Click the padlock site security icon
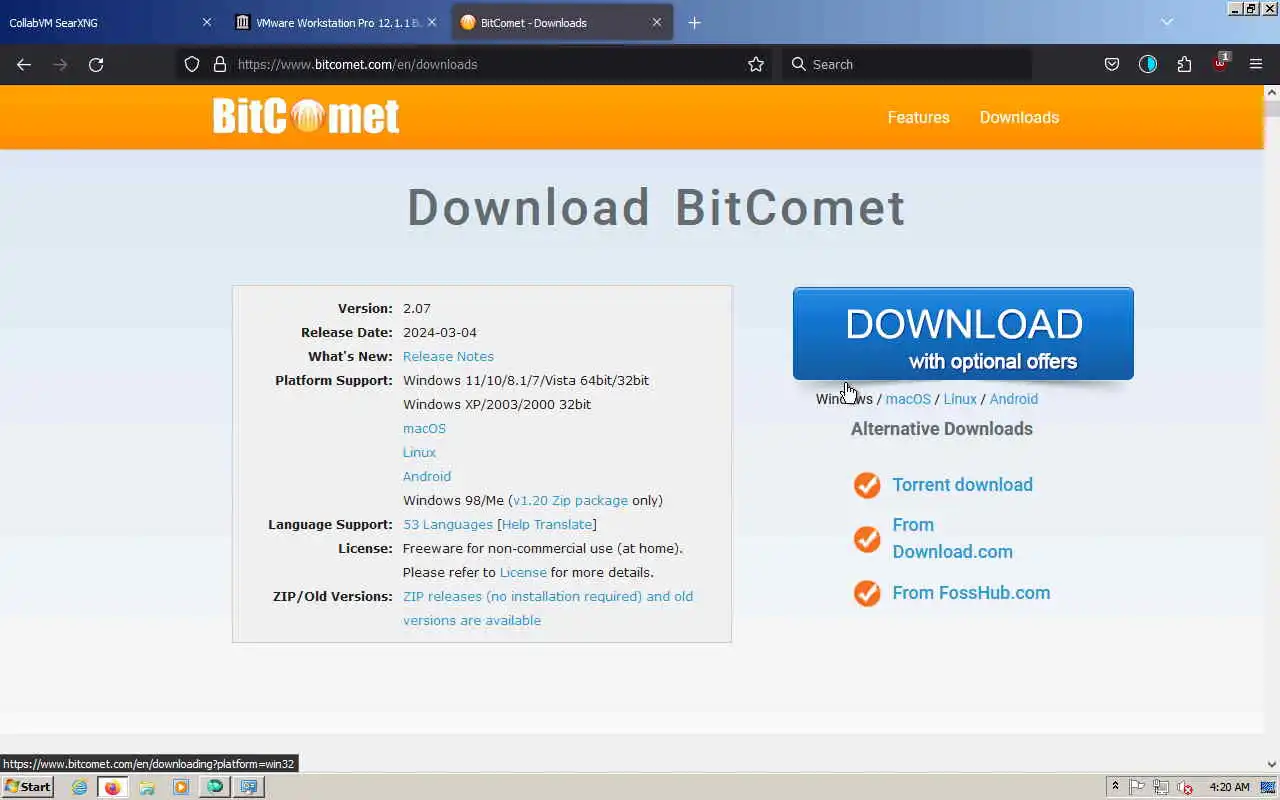 220,64
